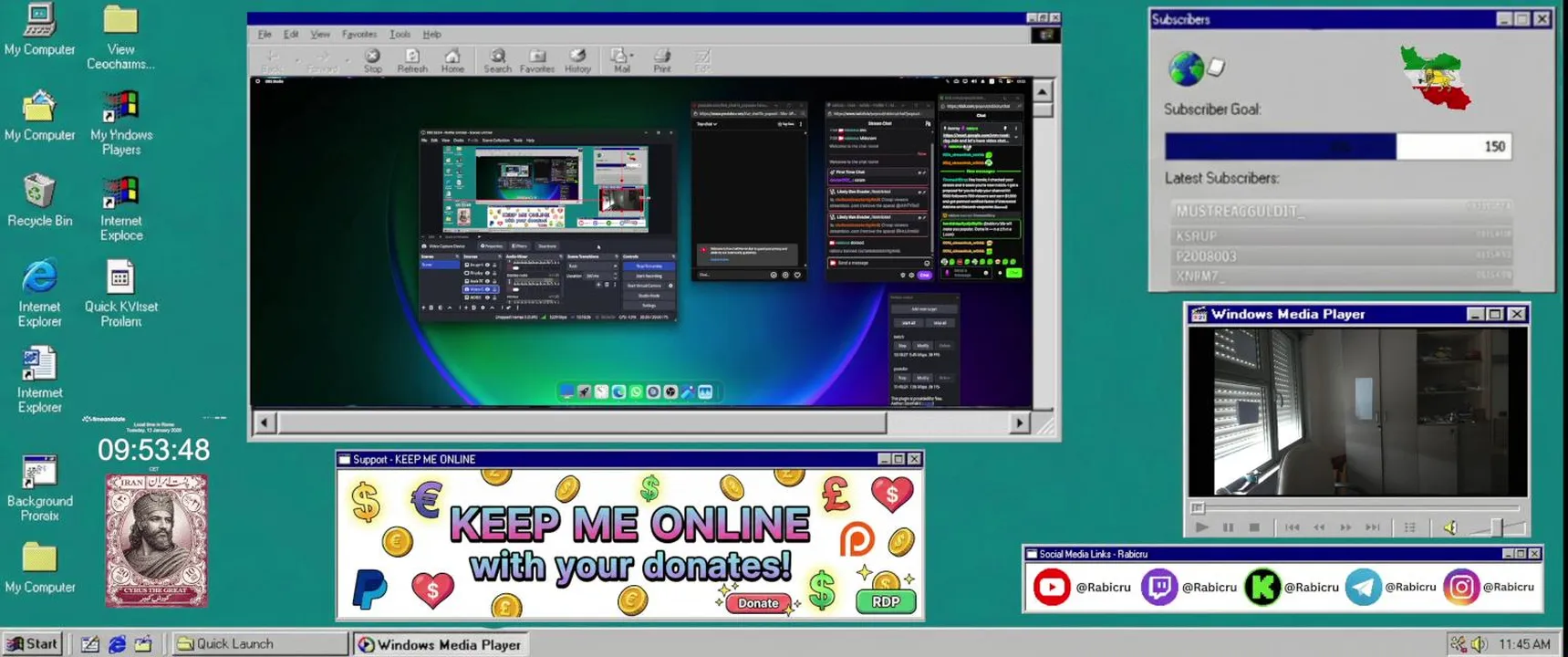This screenshot has height=657, width=1568.
Task: Open the View menu
Action: (320, 35)
